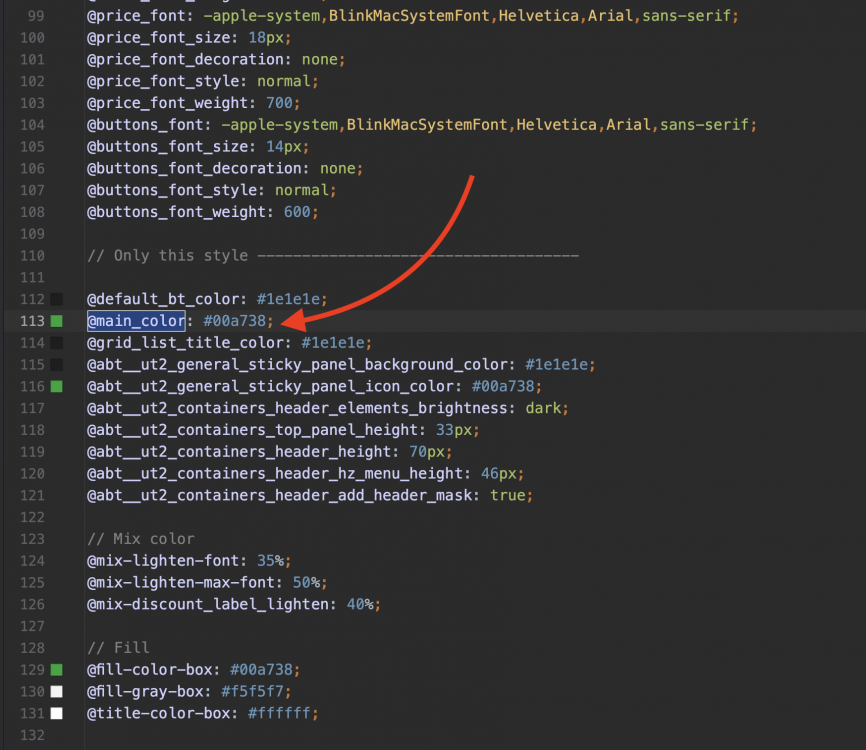
Task: Open color picker for sticky_panel_background_color line
Action: point(57,364)
